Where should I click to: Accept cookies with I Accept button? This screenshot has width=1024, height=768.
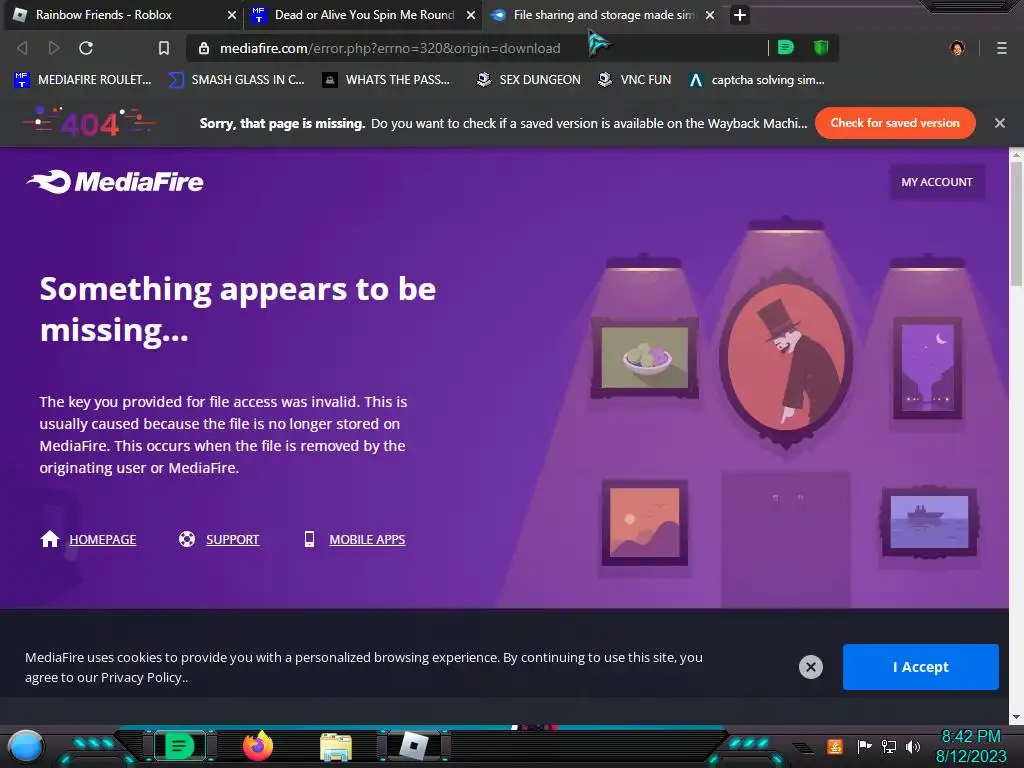(920, 667)
